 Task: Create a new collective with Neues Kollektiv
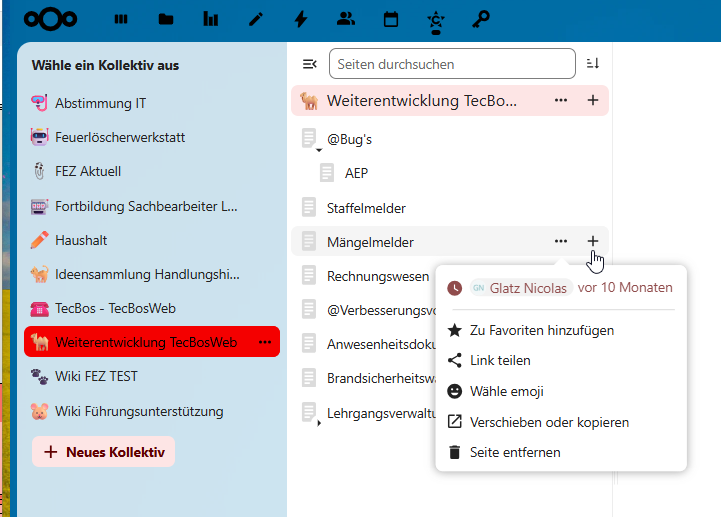click(x=103, y=452)
